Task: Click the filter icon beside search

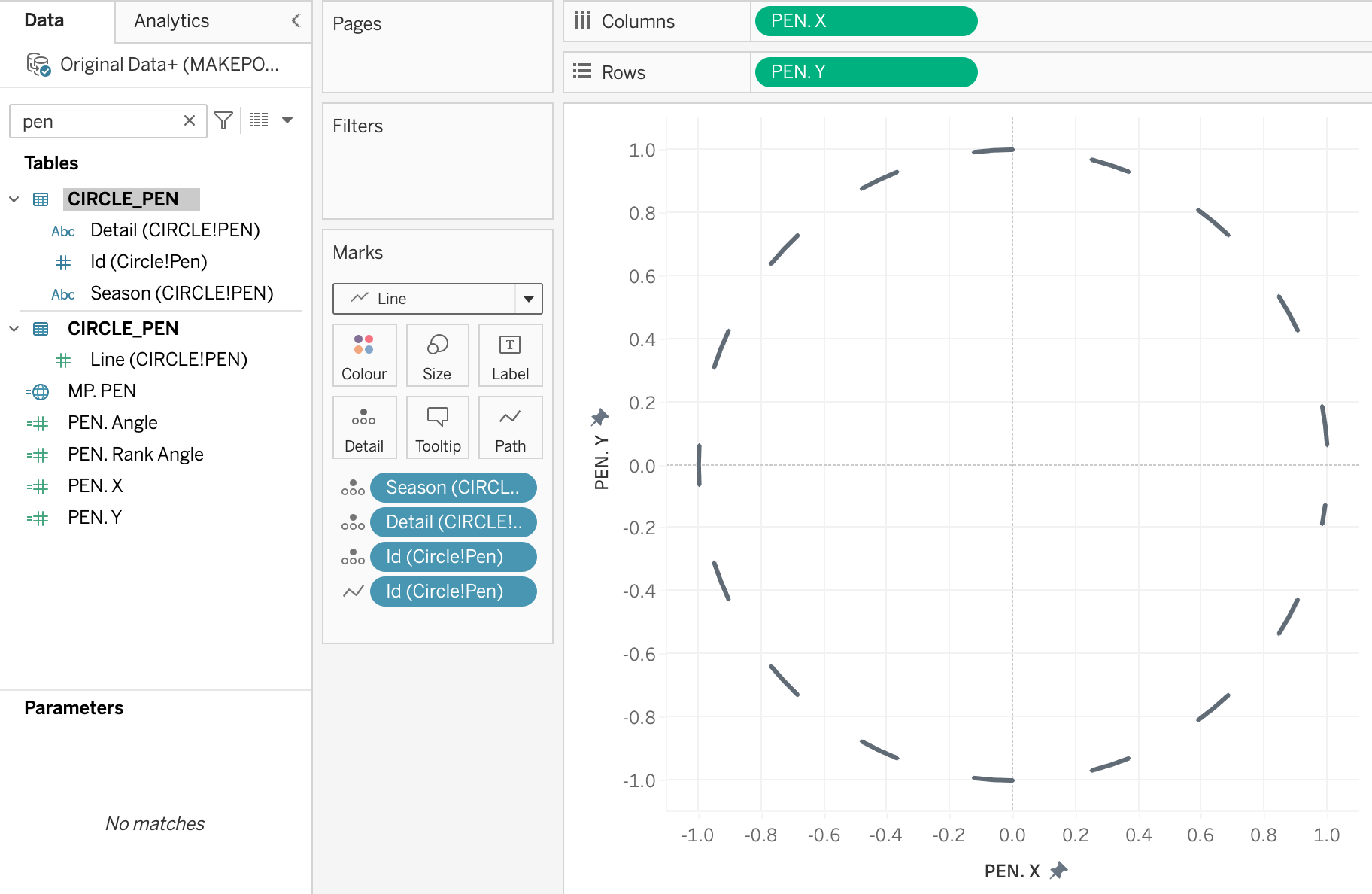Action: [223, 120]
